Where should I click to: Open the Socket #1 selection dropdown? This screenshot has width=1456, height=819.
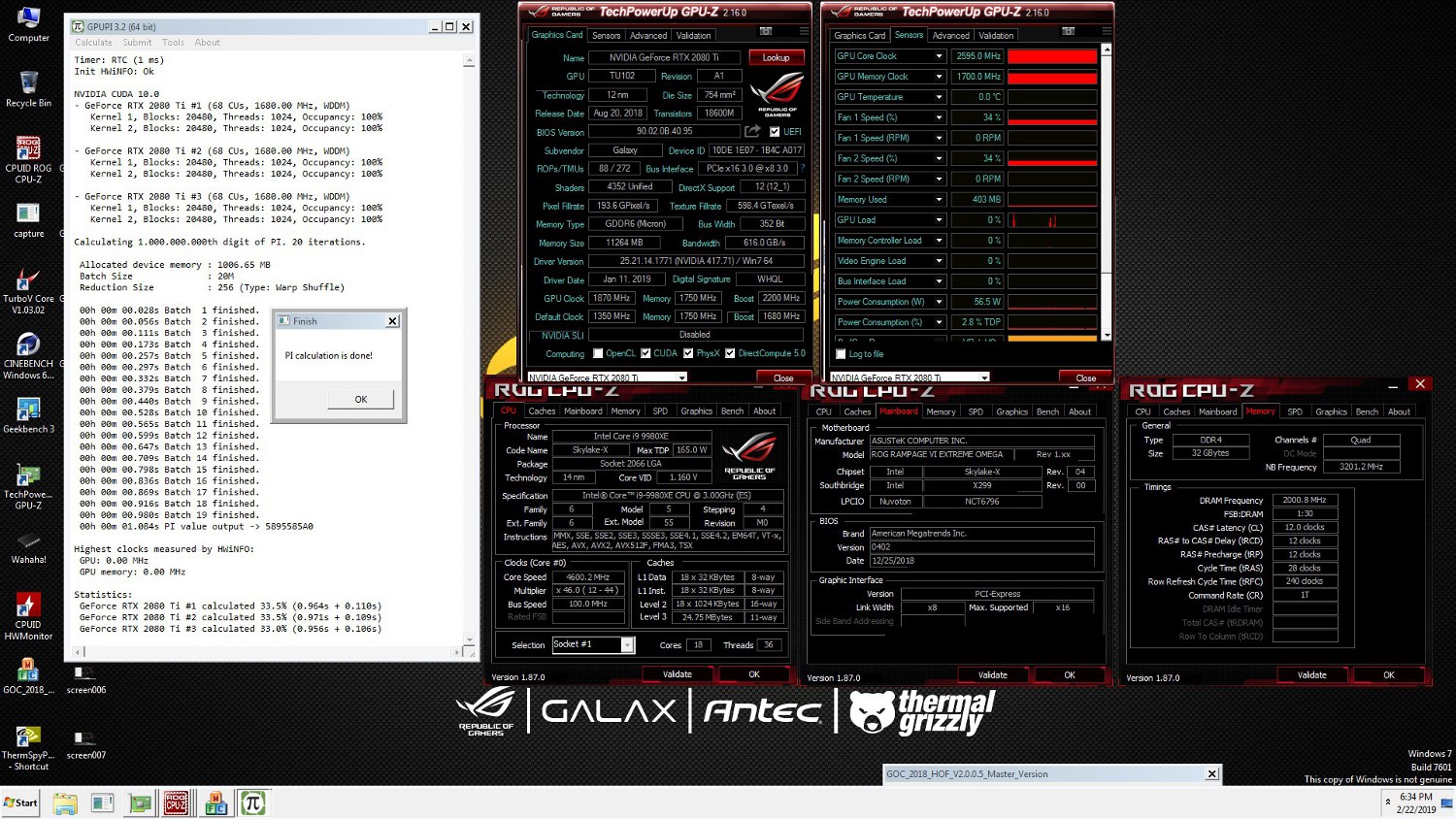click(627, 644)
